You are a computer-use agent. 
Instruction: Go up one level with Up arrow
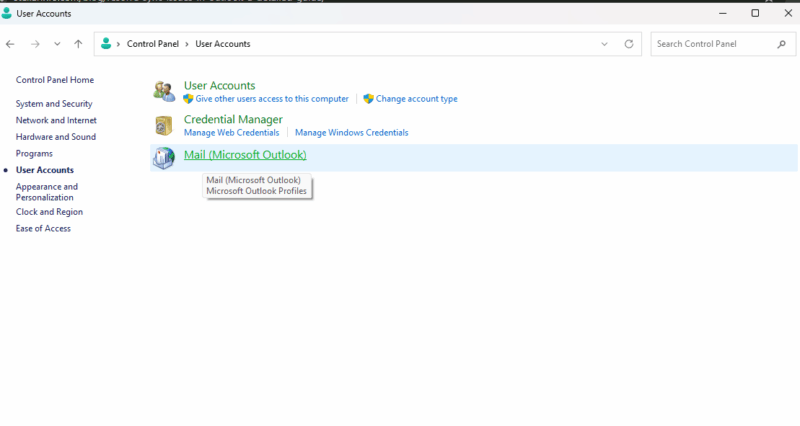pos(78,44)
